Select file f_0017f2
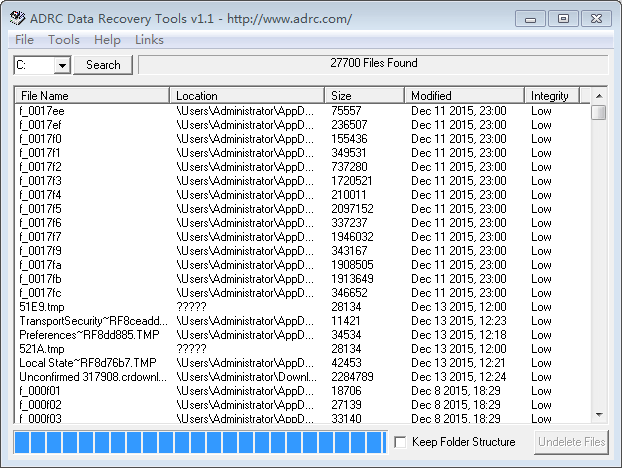The image size is (622, 468). pyautogui.click(x=40, y=167)
